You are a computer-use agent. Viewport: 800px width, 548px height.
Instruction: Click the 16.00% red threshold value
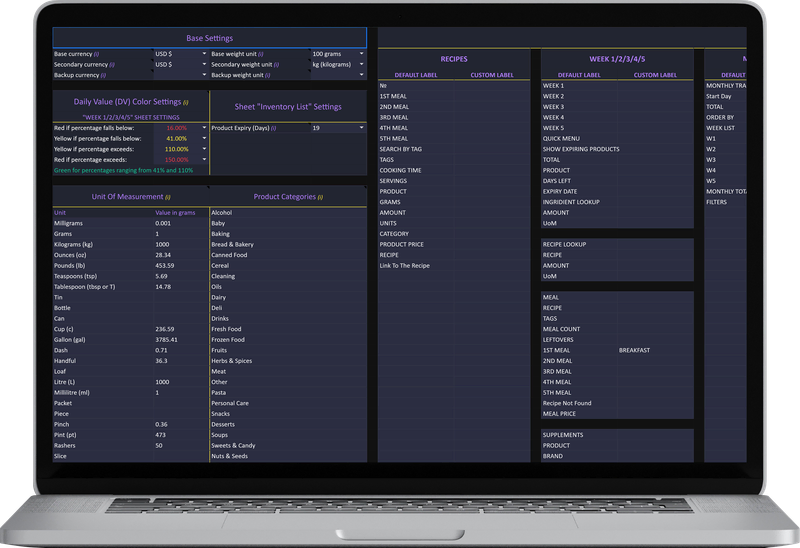click(x=177, y=128)
